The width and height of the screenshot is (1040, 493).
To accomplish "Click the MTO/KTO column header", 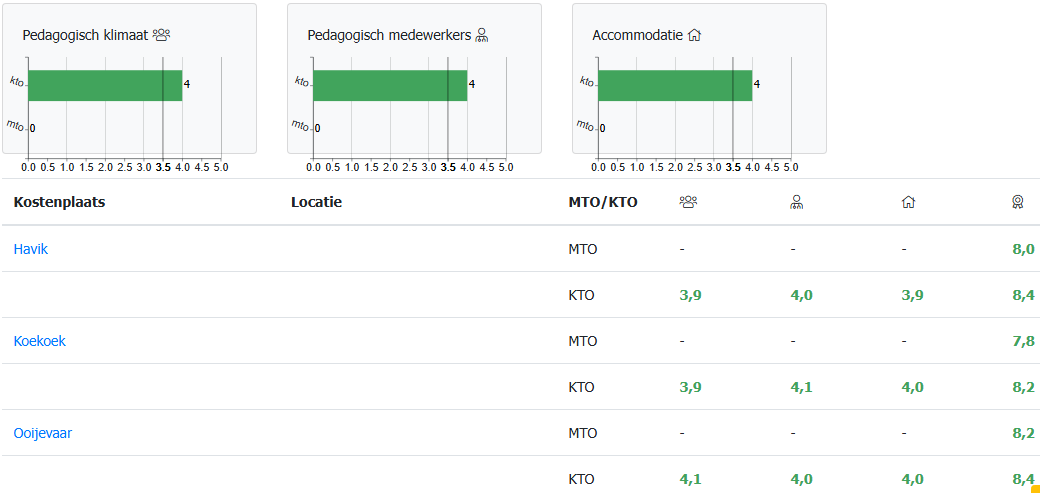I will [x=603, y=202].
